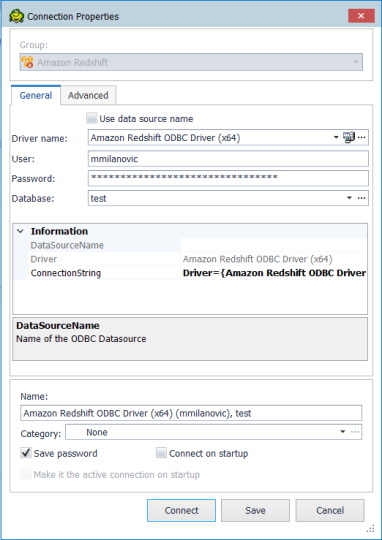382x540 pixels.
Task: Open the Driver name dropdown arrow
Action: (336, 138)
